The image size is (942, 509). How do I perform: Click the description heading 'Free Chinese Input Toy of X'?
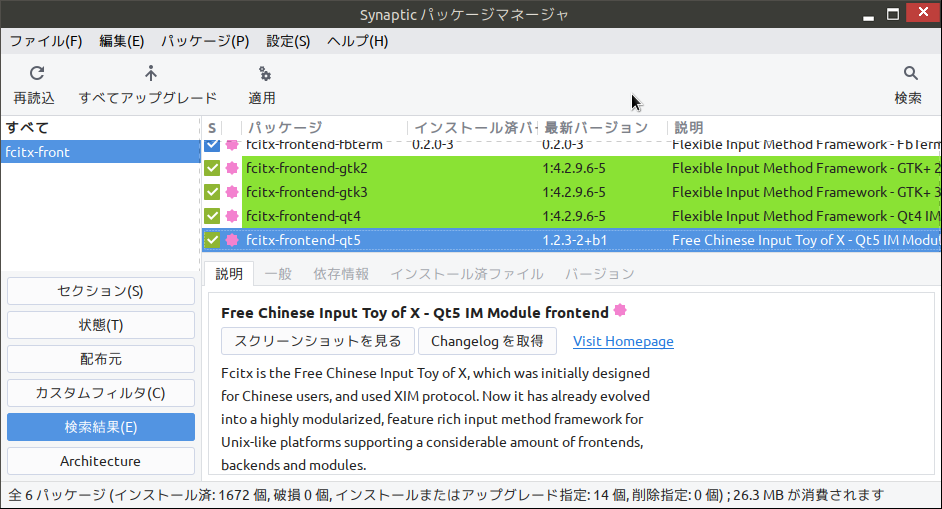pyautogui.click(x=415, y=312)
